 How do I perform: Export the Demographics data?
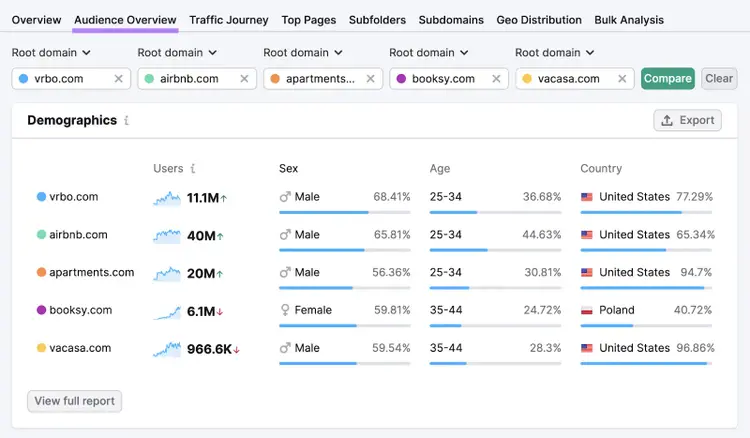687,120
